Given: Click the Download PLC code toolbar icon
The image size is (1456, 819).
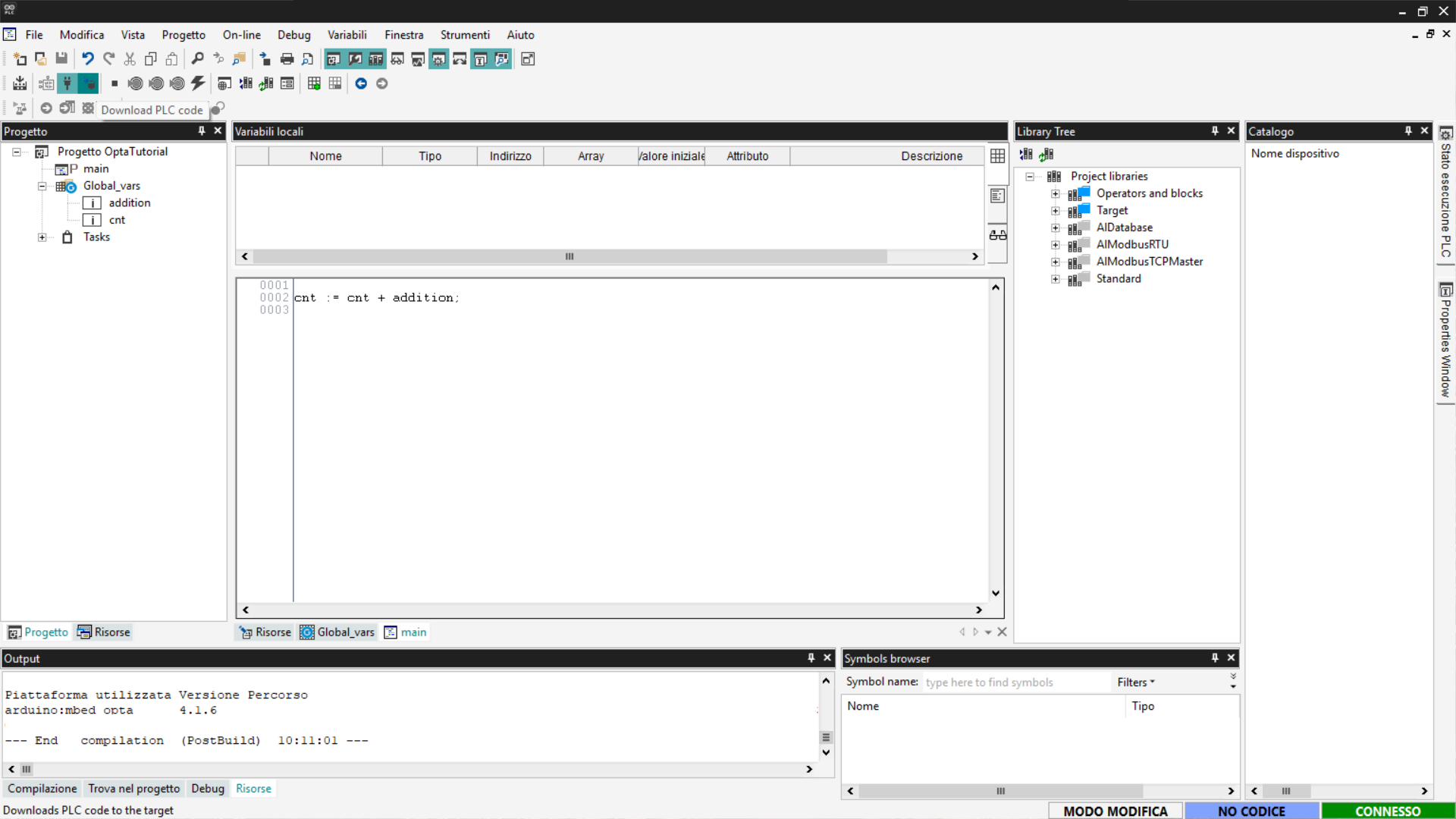Looking at the screenshot, I should [88, 83].
